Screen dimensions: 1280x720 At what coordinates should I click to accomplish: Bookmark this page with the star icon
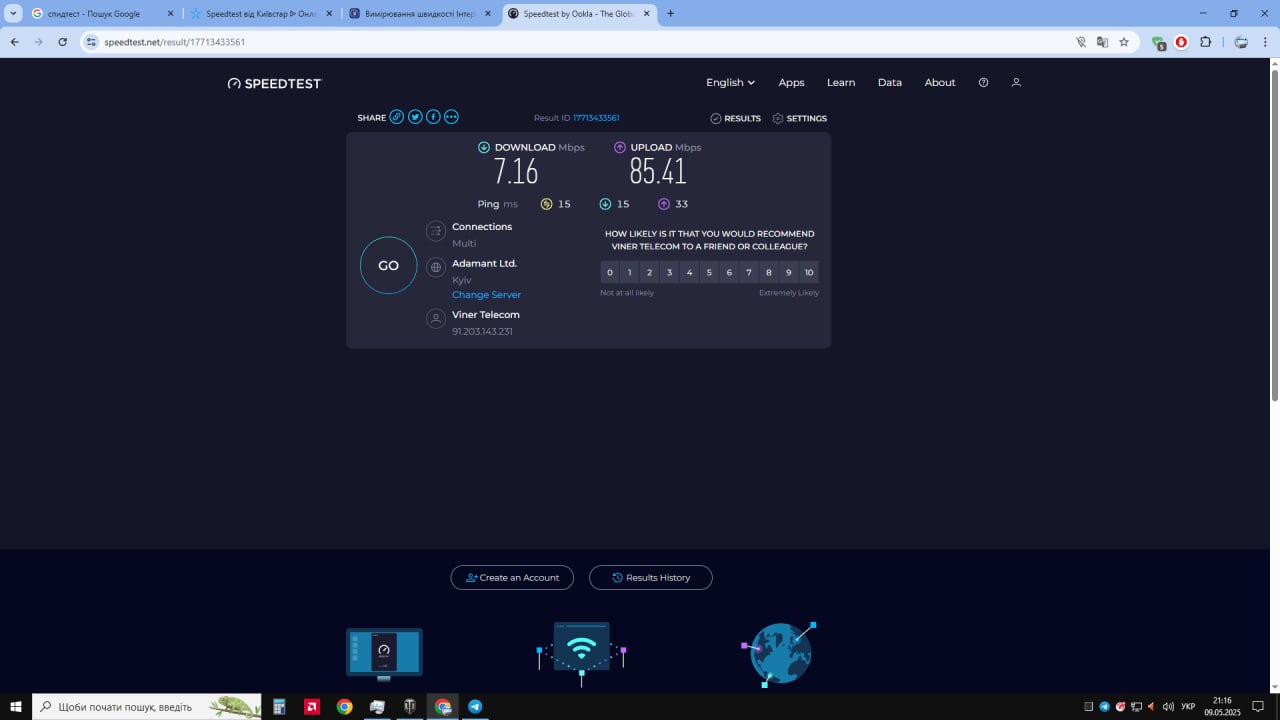click(1124, 42)
